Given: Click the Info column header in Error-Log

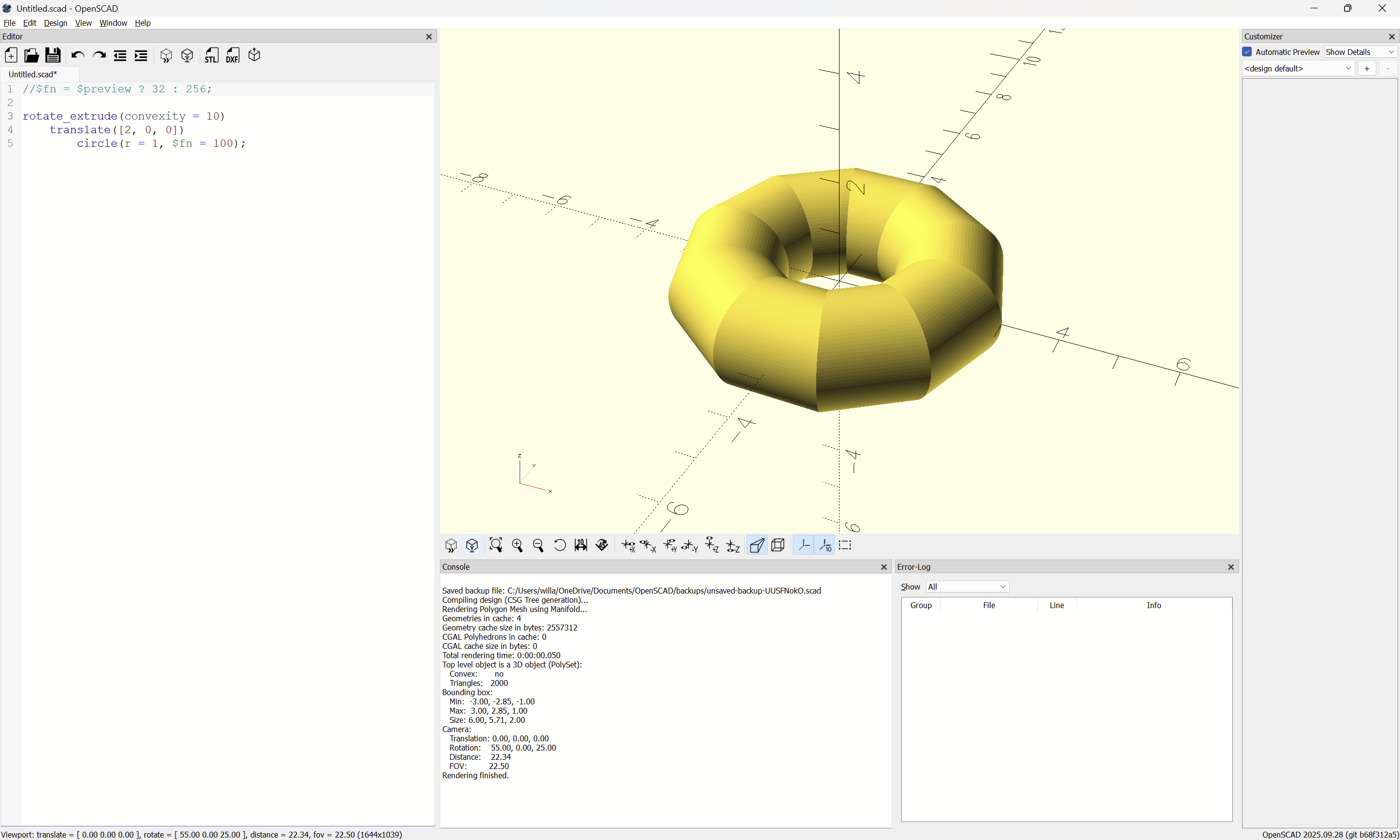Looking at the screenshot, I should pos(1153,605).
